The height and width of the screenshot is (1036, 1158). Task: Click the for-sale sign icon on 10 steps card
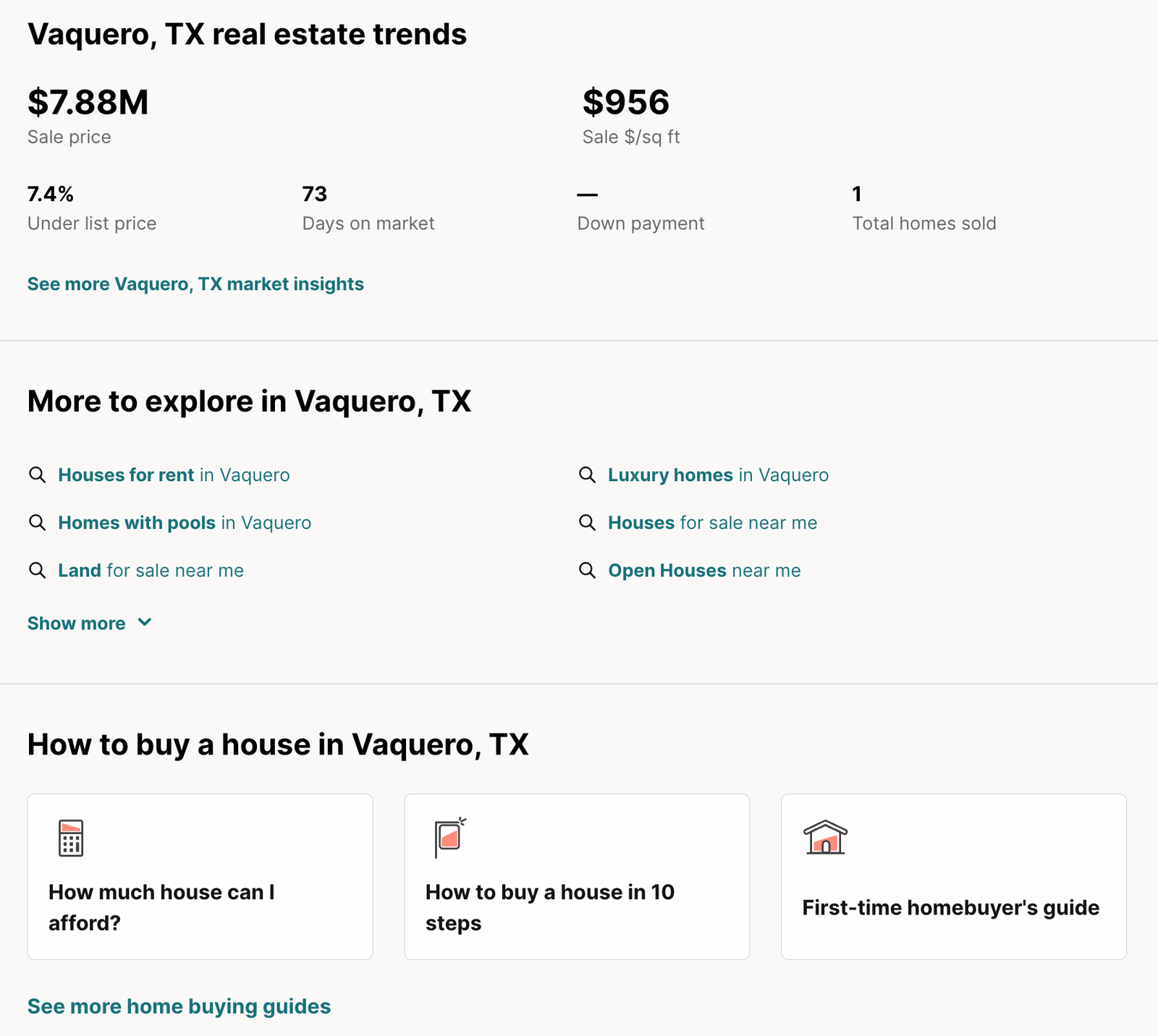tap(450, 838)
